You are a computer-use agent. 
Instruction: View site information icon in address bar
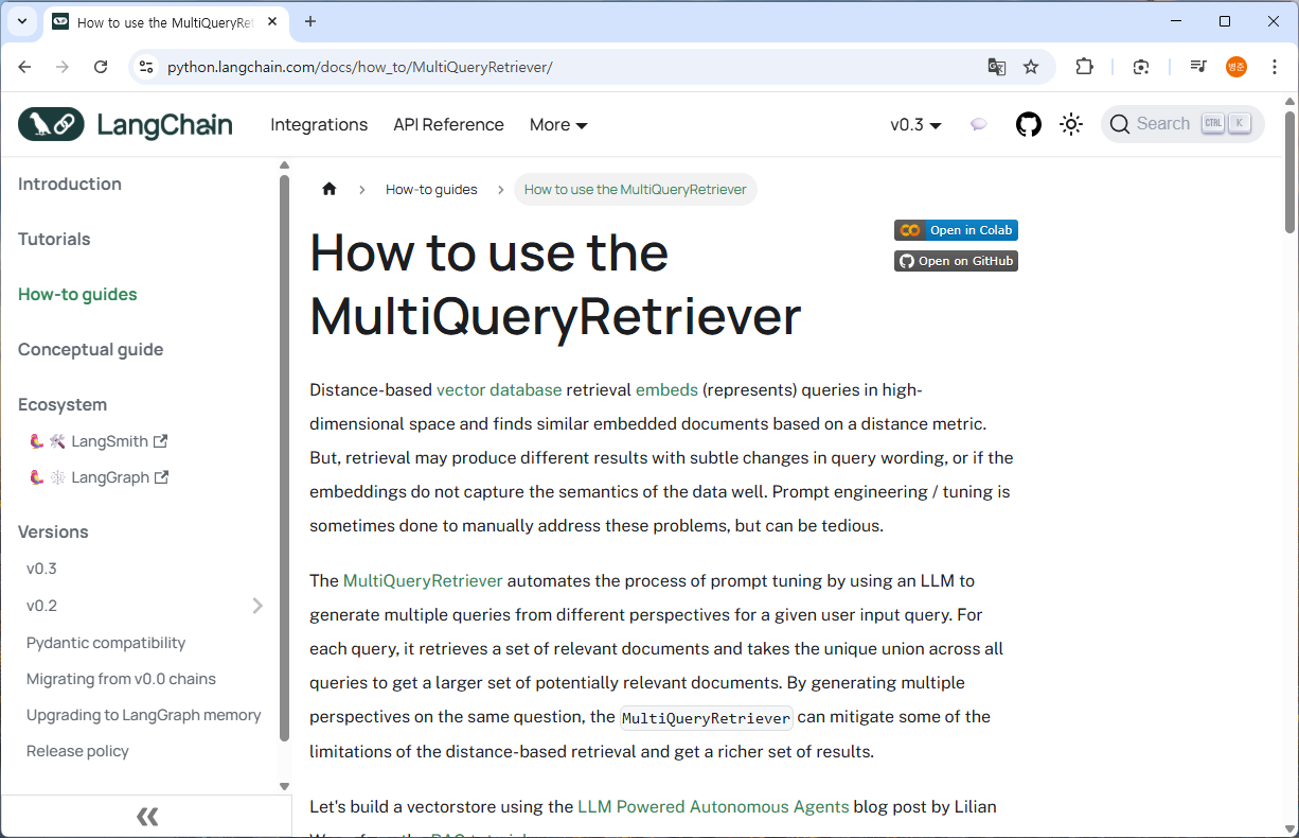[146, 67]
